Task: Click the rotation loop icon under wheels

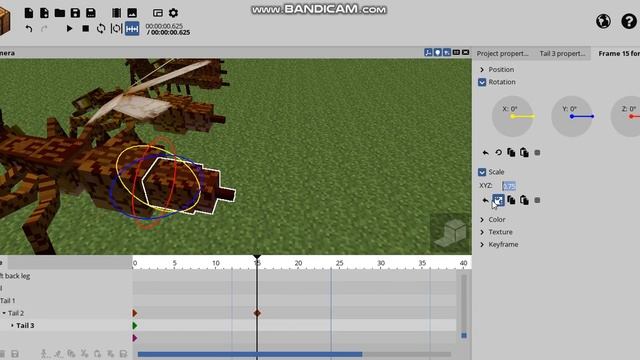Action: [x=498, y=153]
